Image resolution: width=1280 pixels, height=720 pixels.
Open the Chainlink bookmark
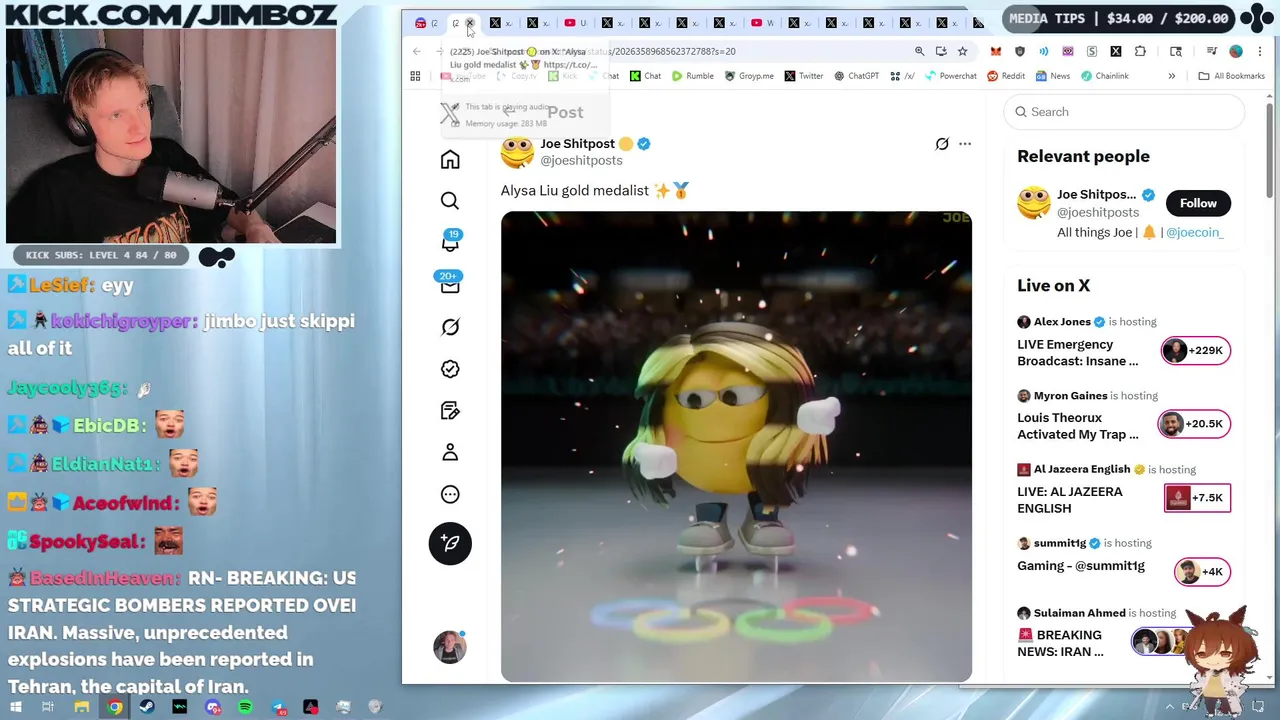(x=1104, y=76)
